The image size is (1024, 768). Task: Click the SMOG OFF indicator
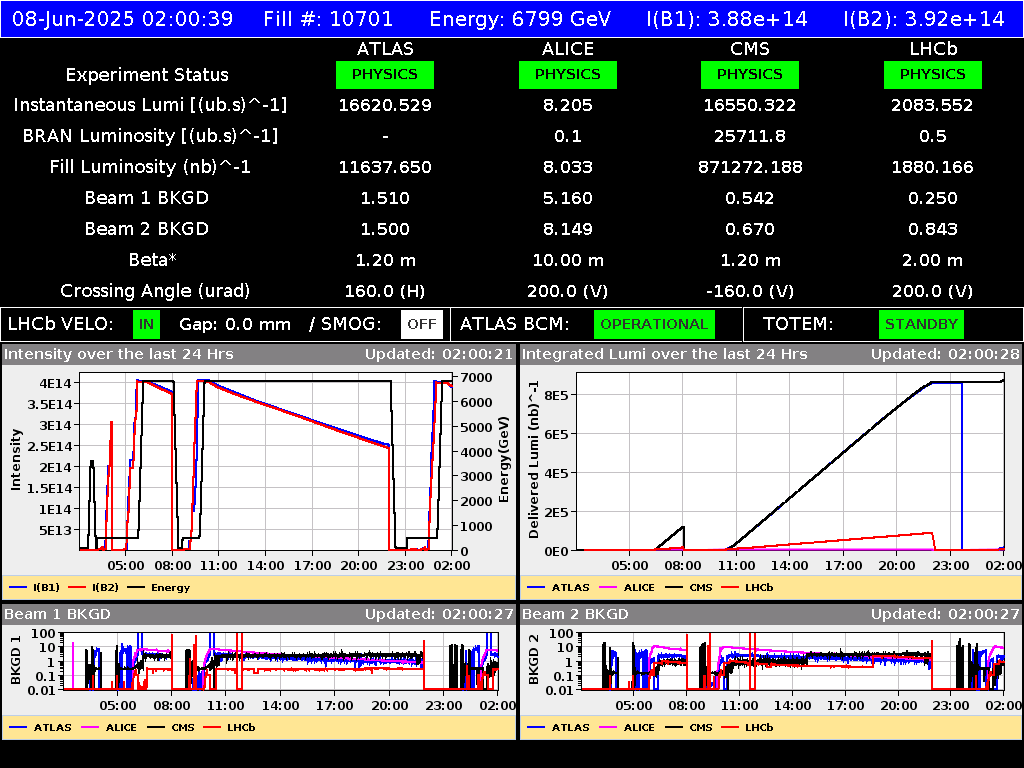(422, 325)
